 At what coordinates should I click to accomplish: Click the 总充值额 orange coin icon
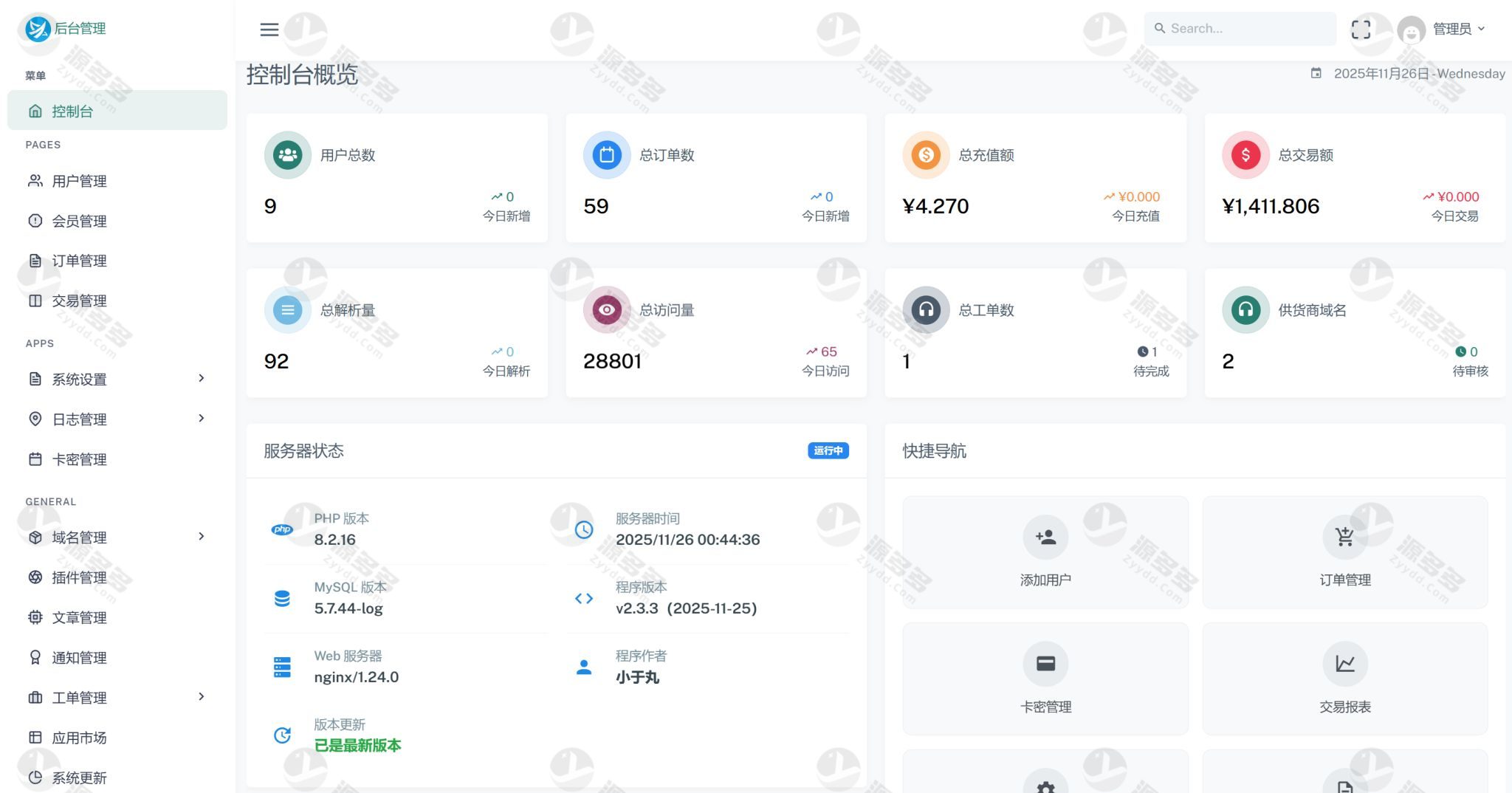(926, 155)
